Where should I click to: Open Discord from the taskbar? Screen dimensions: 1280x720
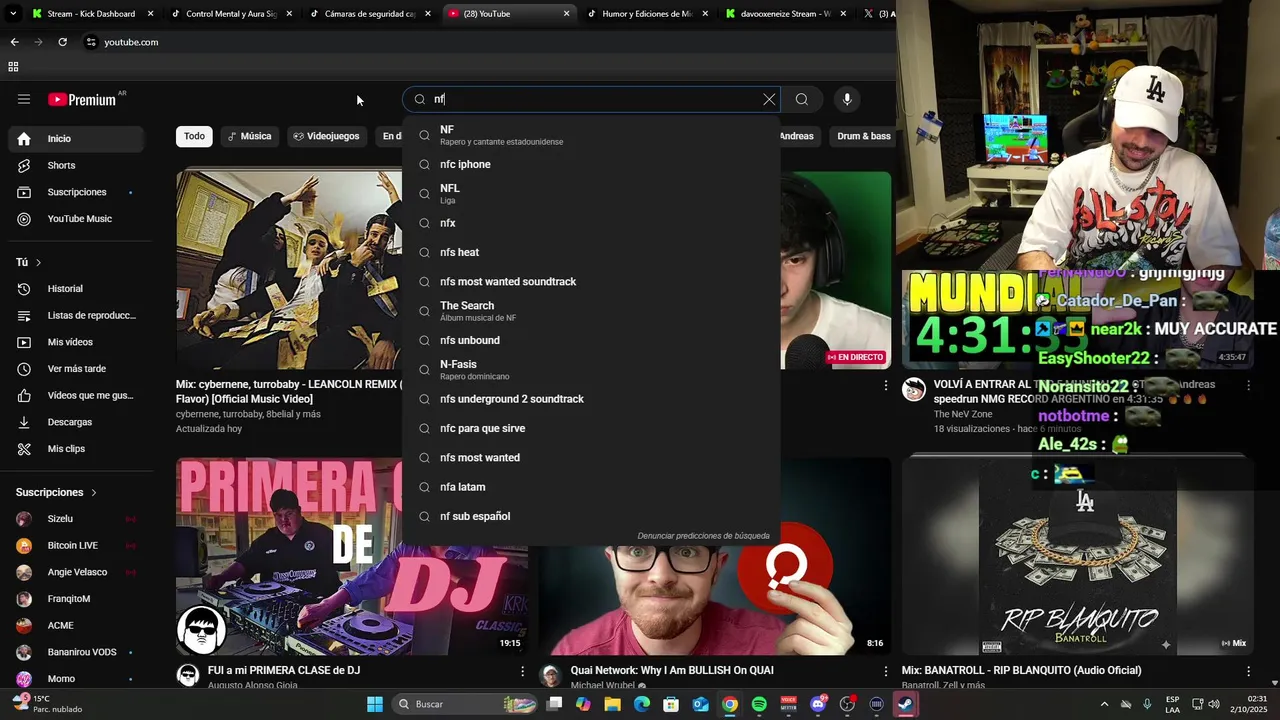818,704
